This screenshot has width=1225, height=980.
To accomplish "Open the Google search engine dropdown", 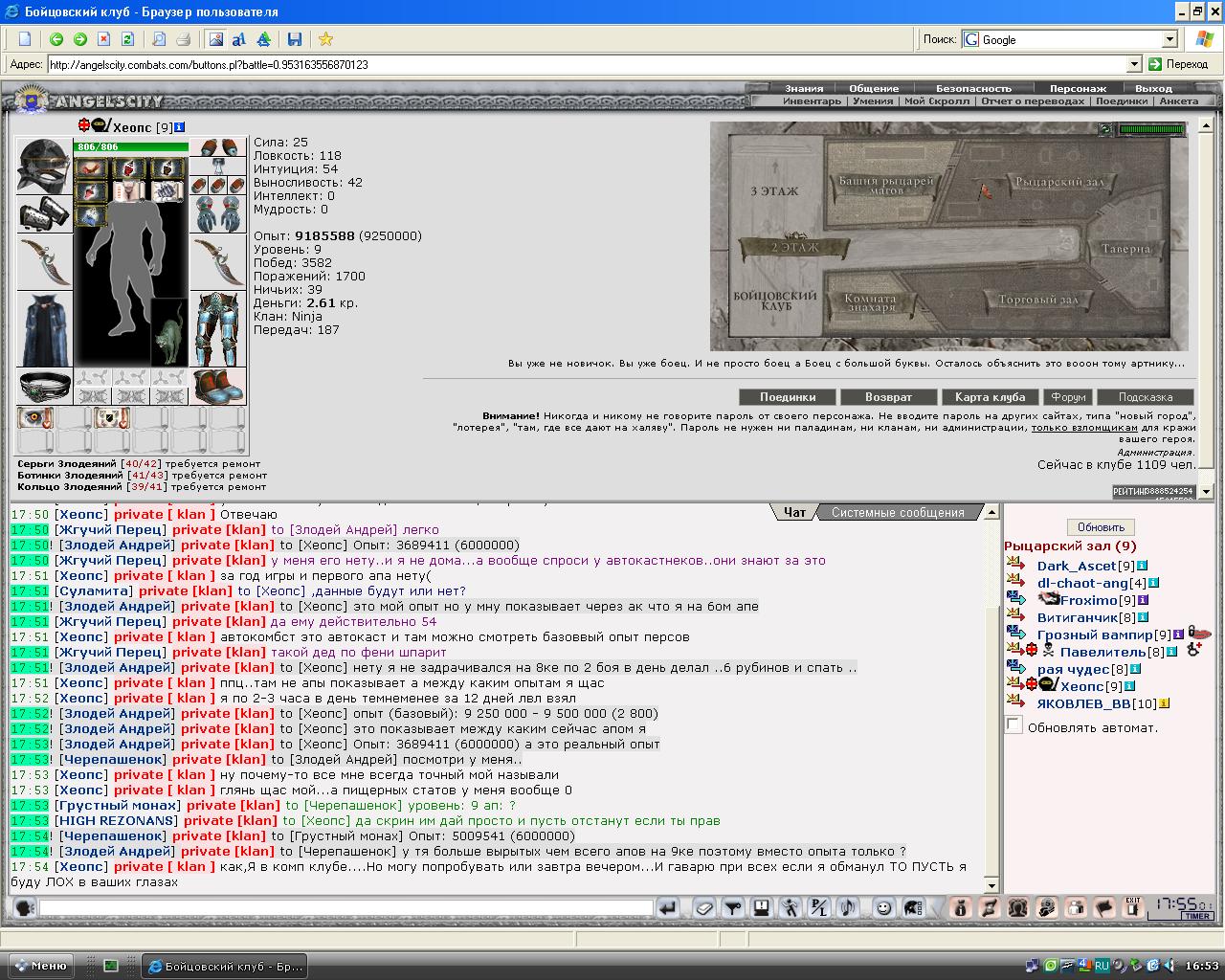I will (x=1169, y=39).
